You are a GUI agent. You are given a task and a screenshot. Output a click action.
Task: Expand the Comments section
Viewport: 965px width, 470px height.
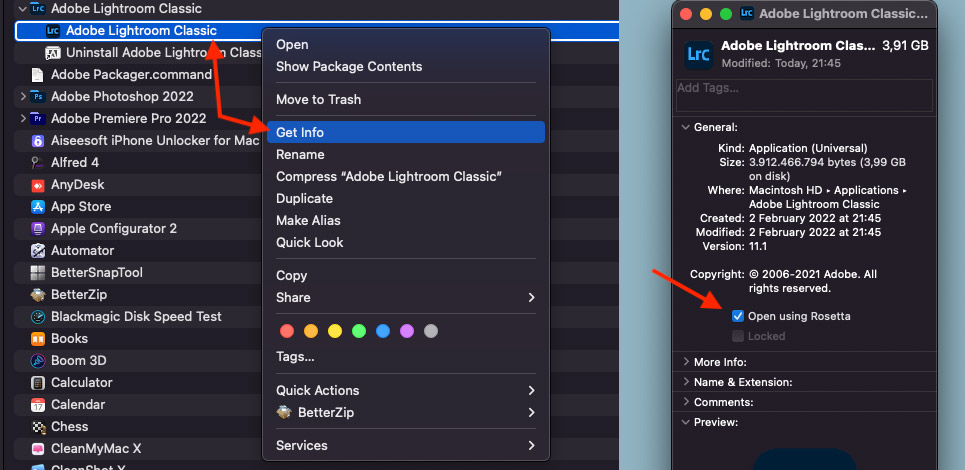[686, 402]
